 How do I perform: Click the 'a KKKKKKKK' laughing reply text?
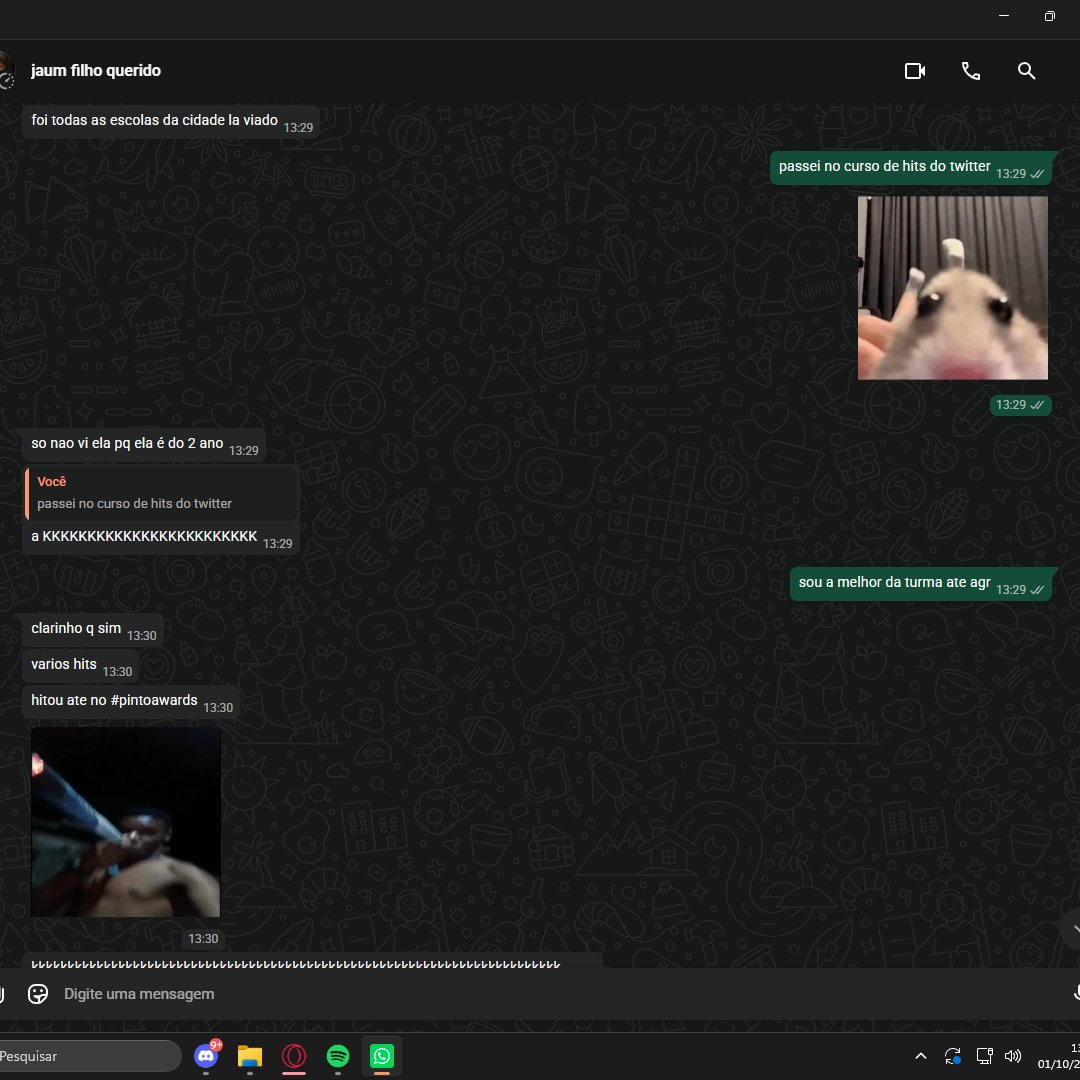(x=144, y=536)
